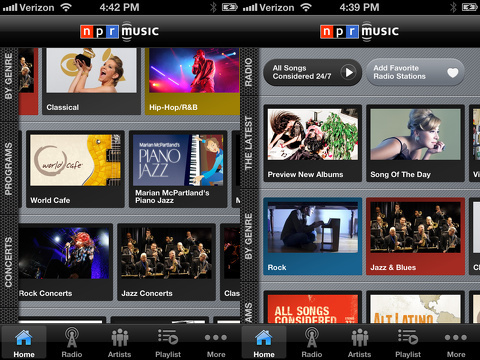480x360 pixels.
Task: Open the Playlist tab in right screen
Action: coord(408,342)
